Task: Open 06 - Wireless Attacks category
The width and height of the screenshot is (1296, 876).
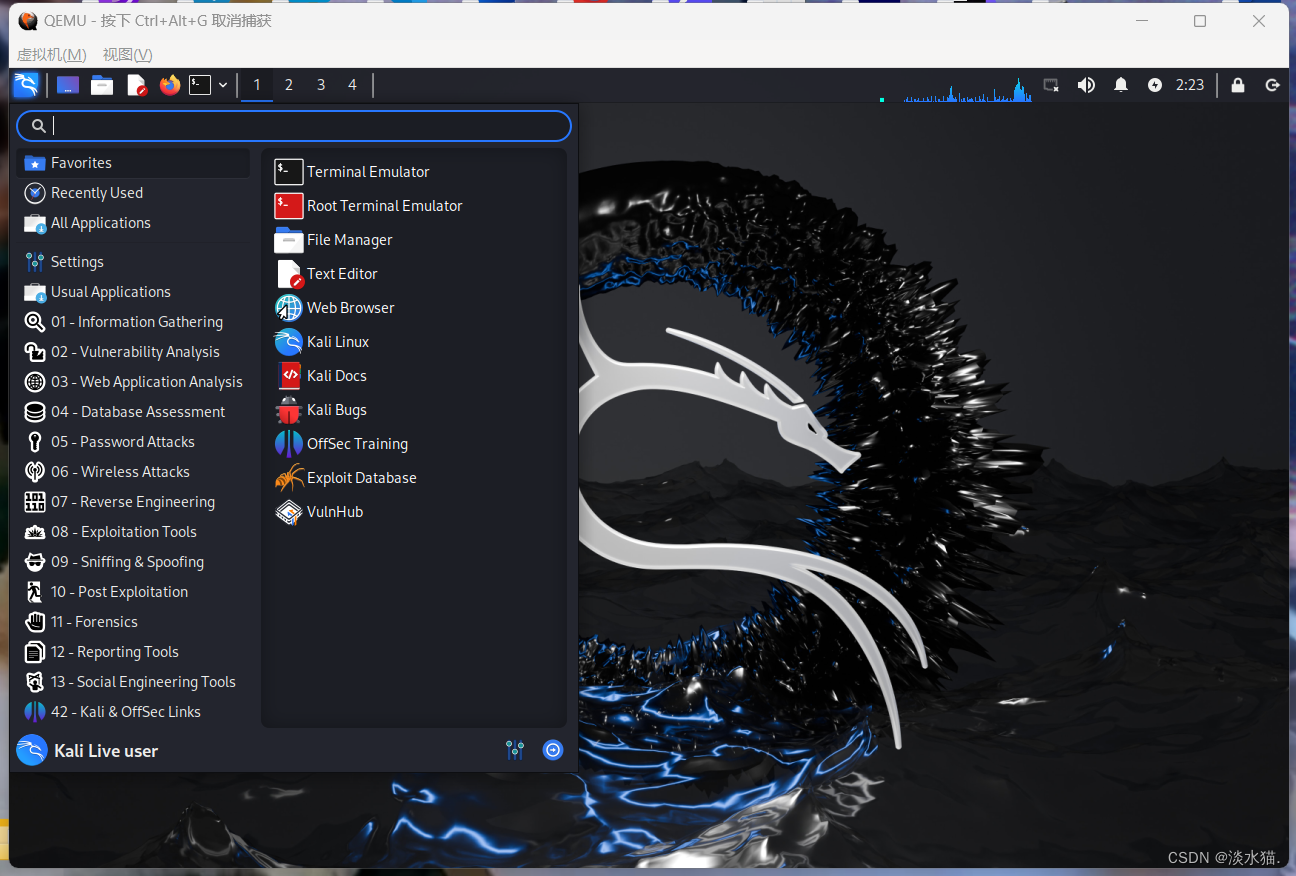Action: click(x=133, y=472)
